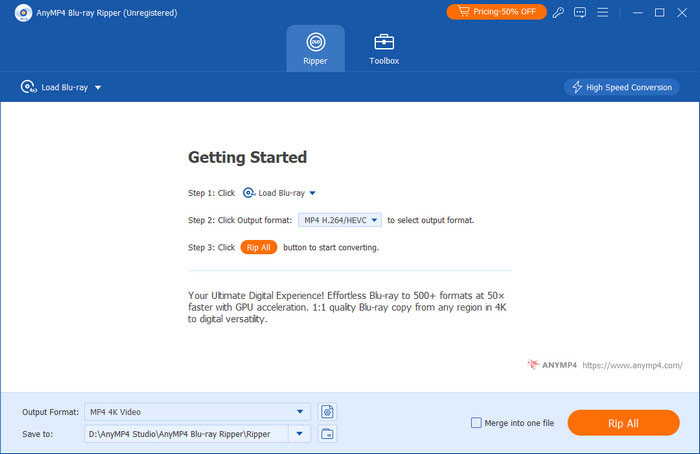Click the small Rip All button in Step 3
The height and width of the screenshot is (454, 700).
pos(258,247)
